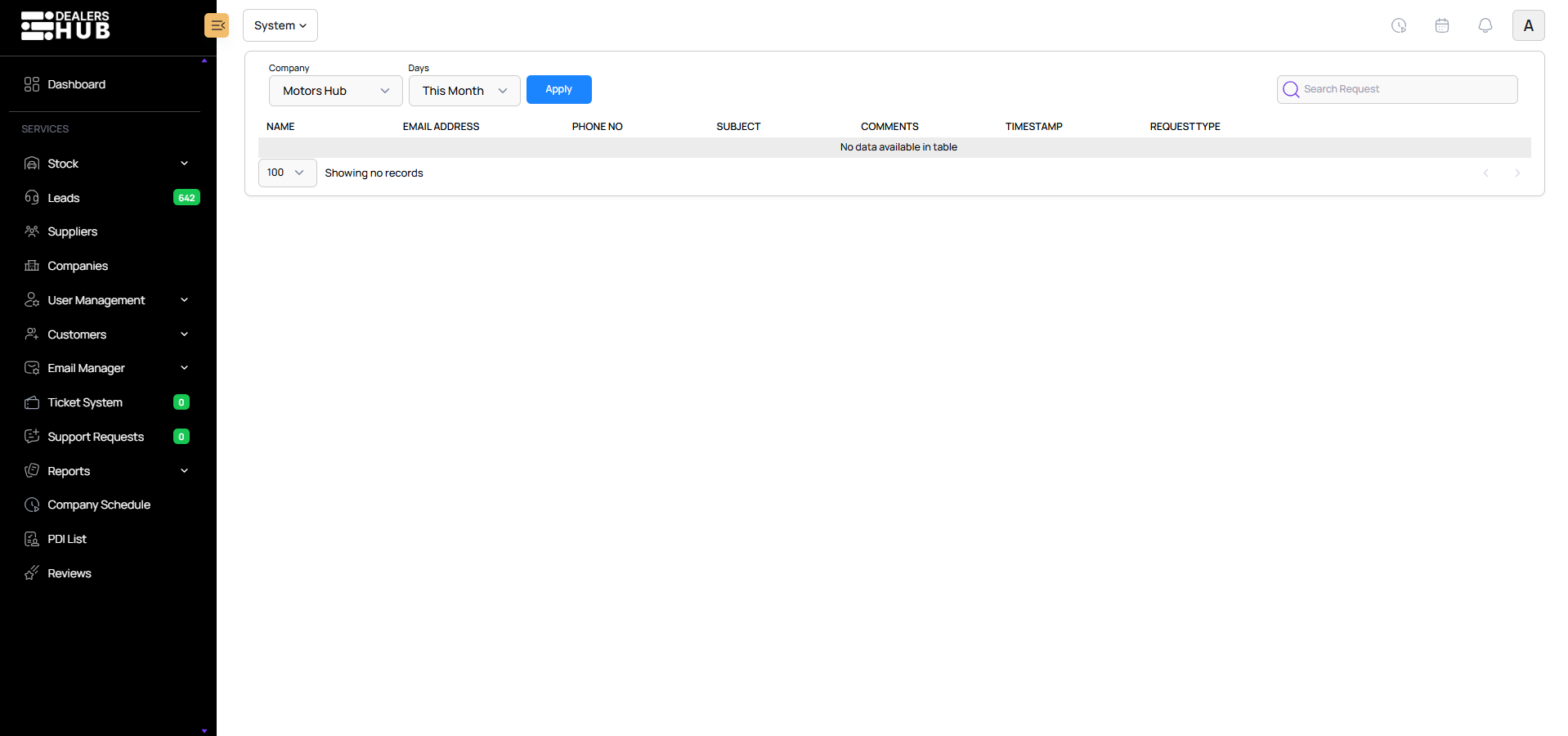Open the System dropdown menu

pyautogui.click(x=280, y=25)
